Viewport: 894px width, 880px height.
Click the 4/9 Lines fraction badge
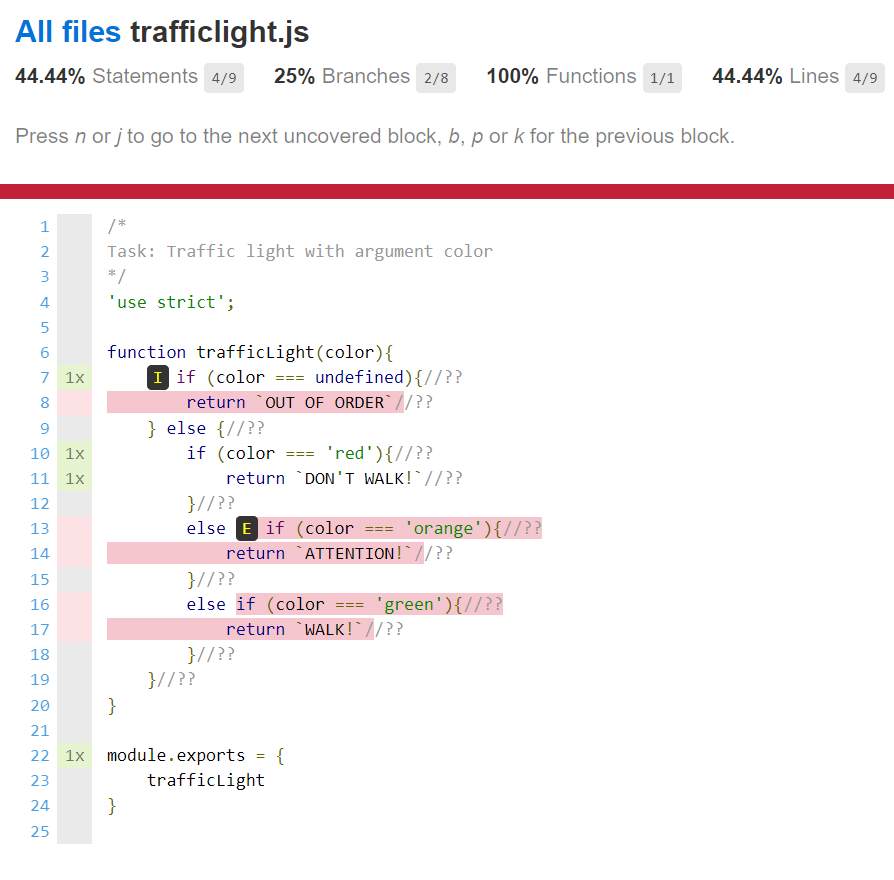click(864, 78)
